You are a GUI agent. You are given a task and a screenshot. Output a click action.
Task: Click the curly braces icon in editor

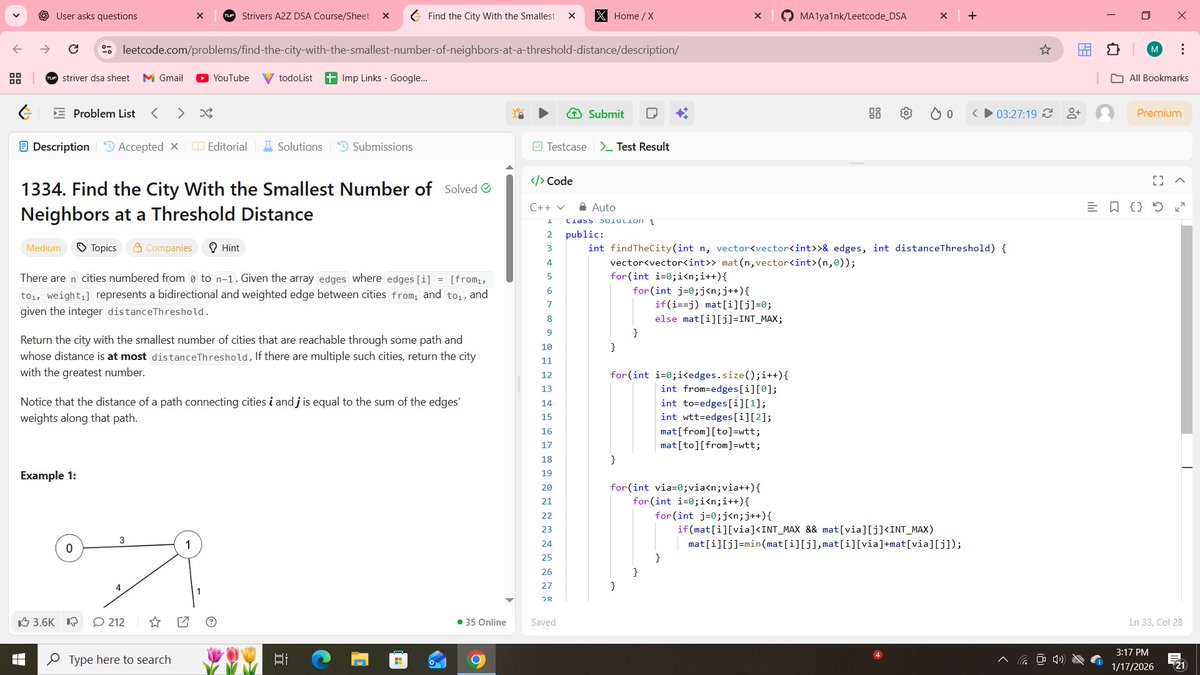click(x=1135, y=207)
